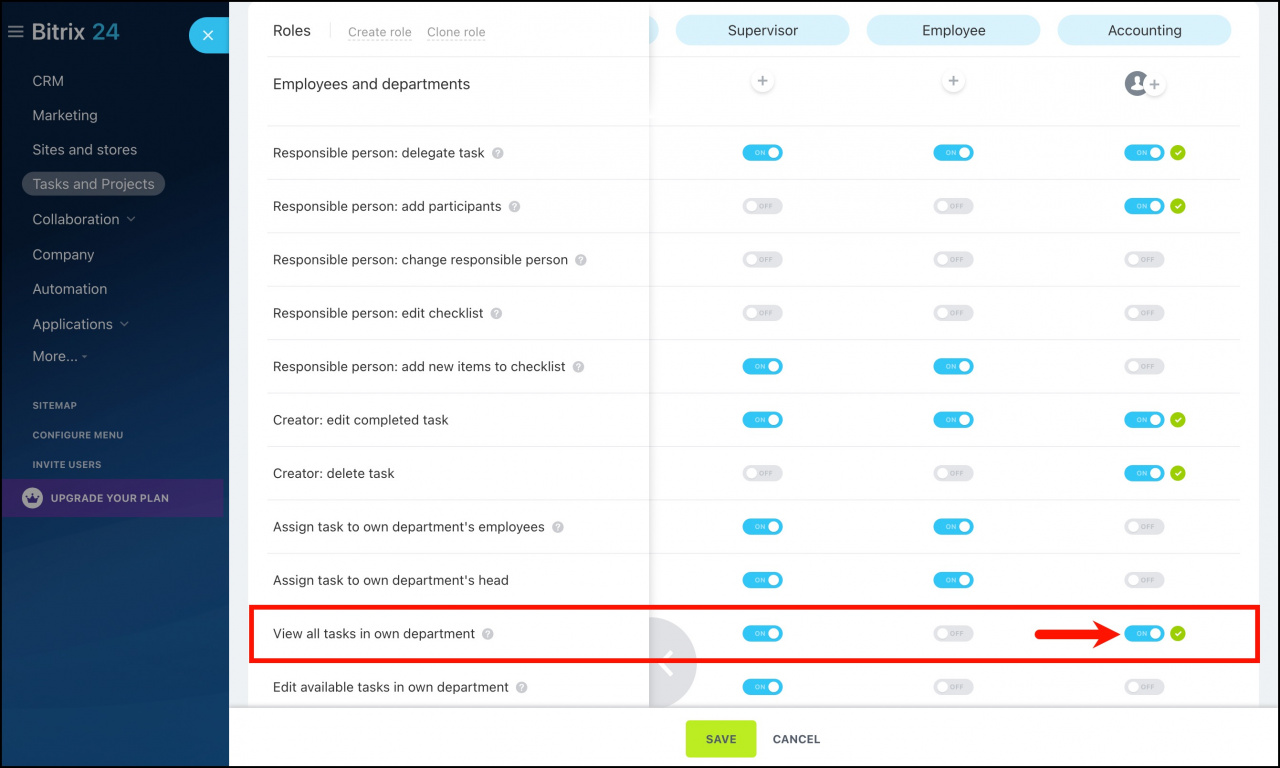Click the Accounting role user avatar icon
The height and width of the screenshot is (768, 1280).
(x=1136, y=83)
